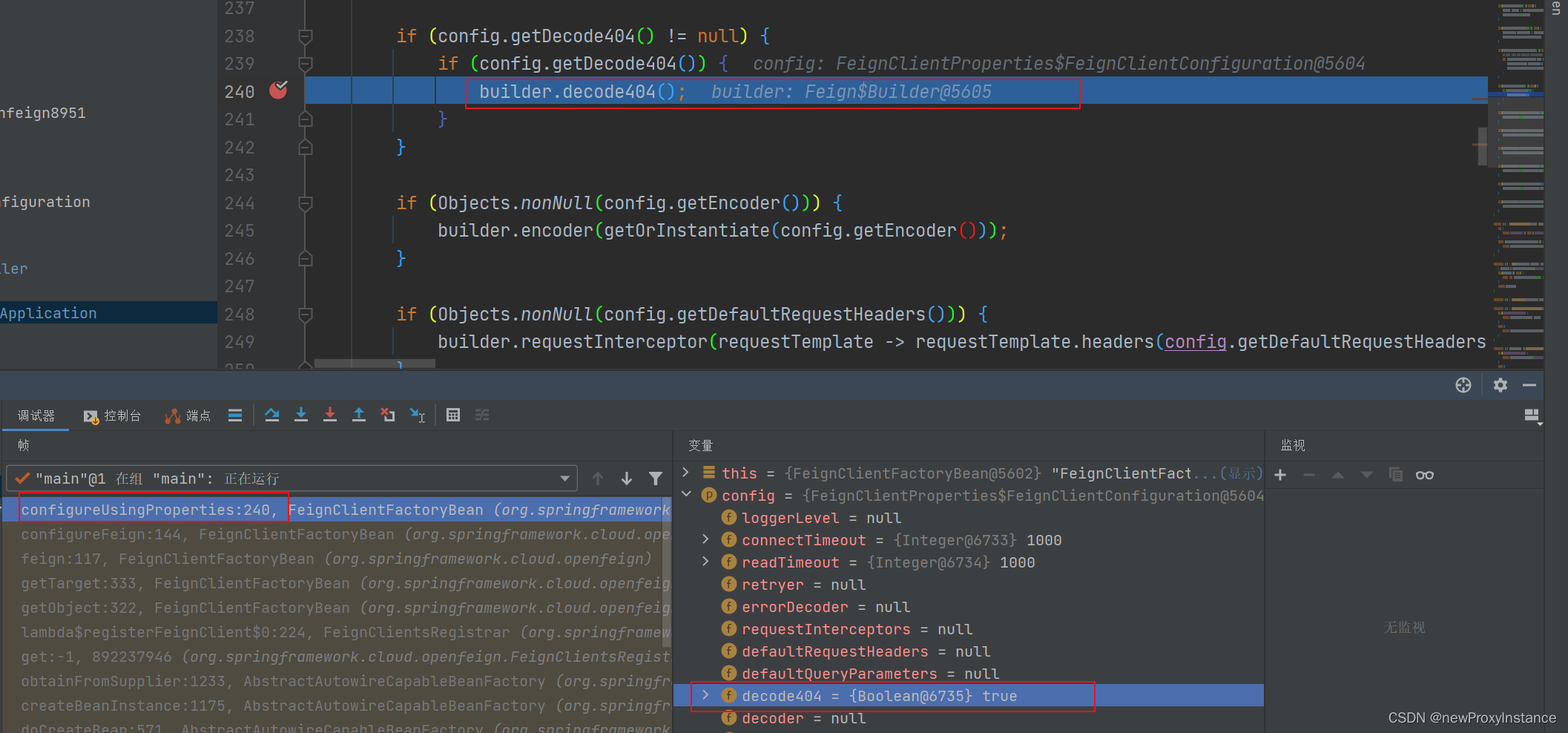Click fold end marker on line 241
The height and width of the screenshot is (733, 1568).
pyautogui.click(x=305, y=119)
